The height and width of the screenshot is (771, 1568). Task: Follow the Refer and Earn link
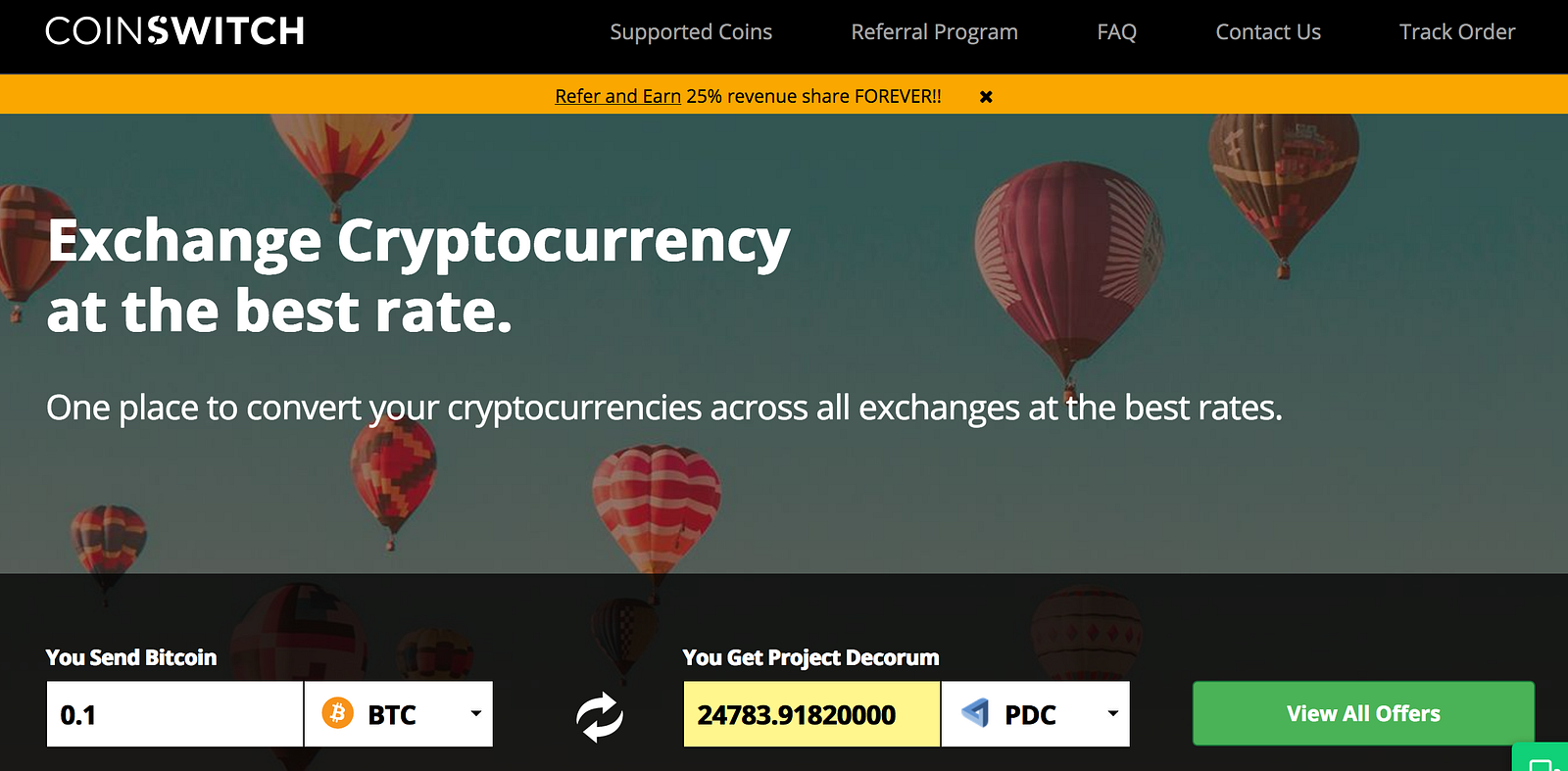(x=617, y=96)
